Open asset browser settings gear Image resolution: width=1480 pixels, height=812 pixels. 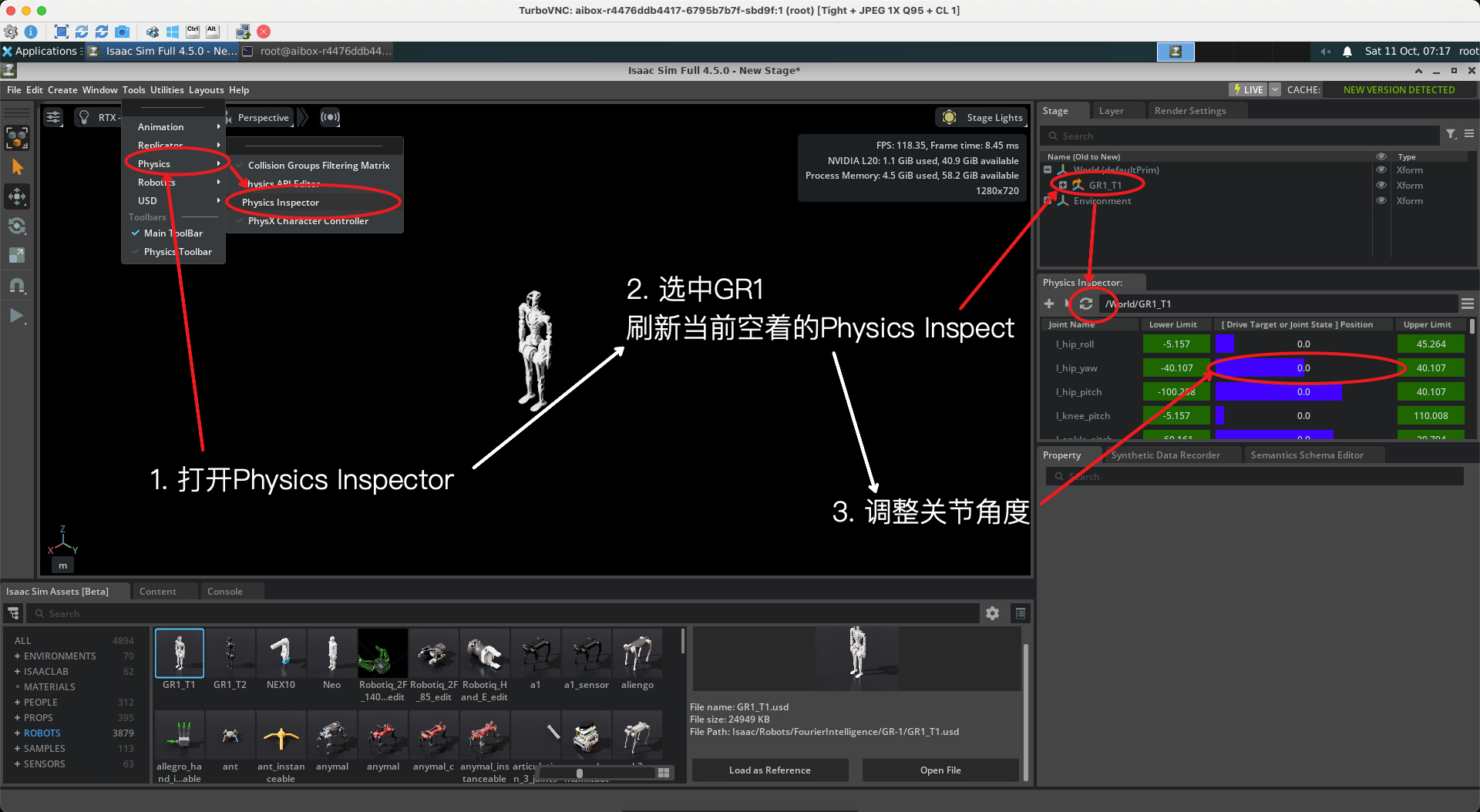point(992,613)
